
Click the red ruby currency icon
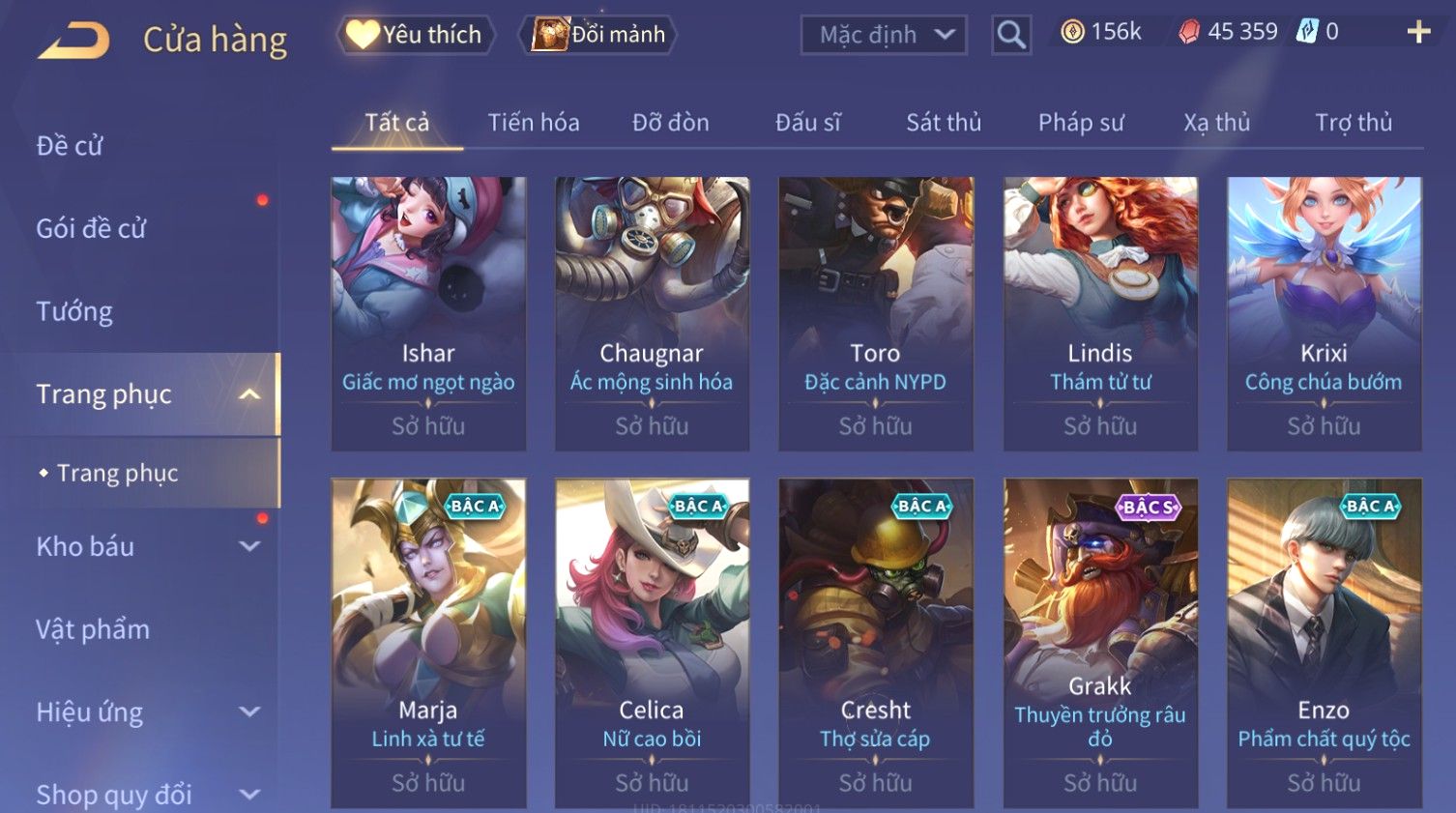1188,33
